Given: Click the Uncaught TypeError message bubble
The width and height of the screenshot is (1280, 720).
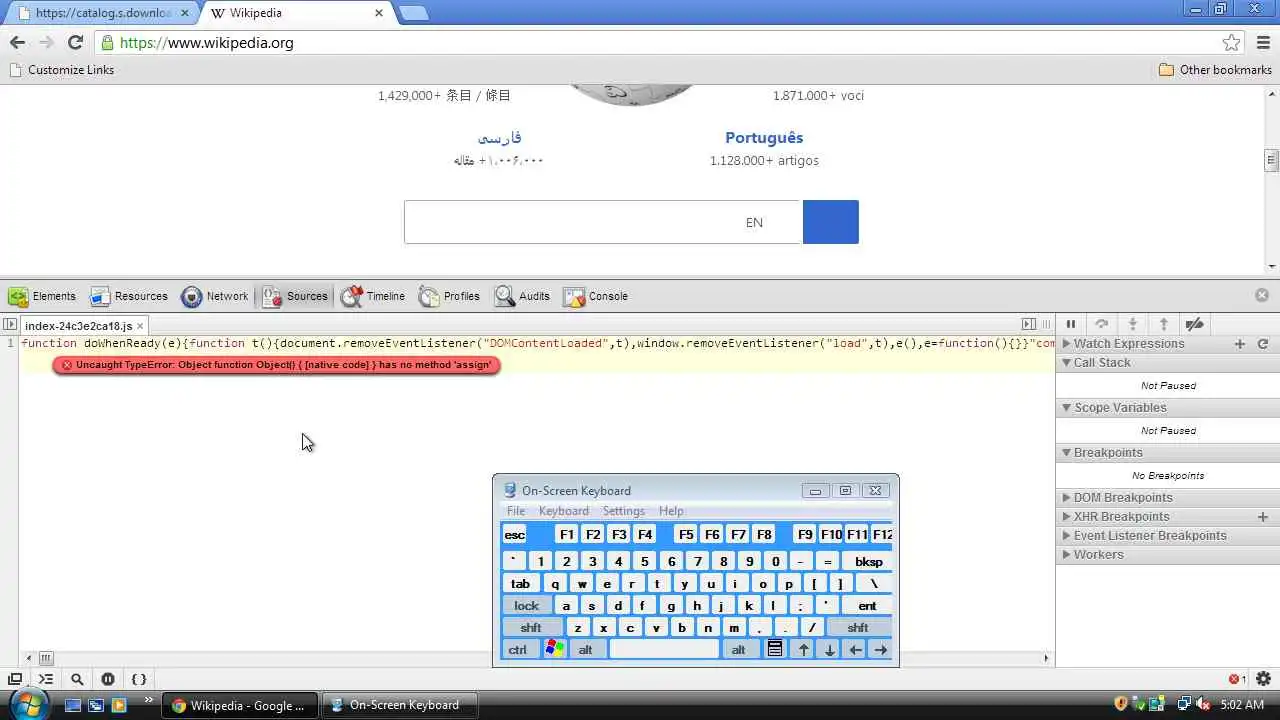Looking at the screenshot, I should point(276,365).
